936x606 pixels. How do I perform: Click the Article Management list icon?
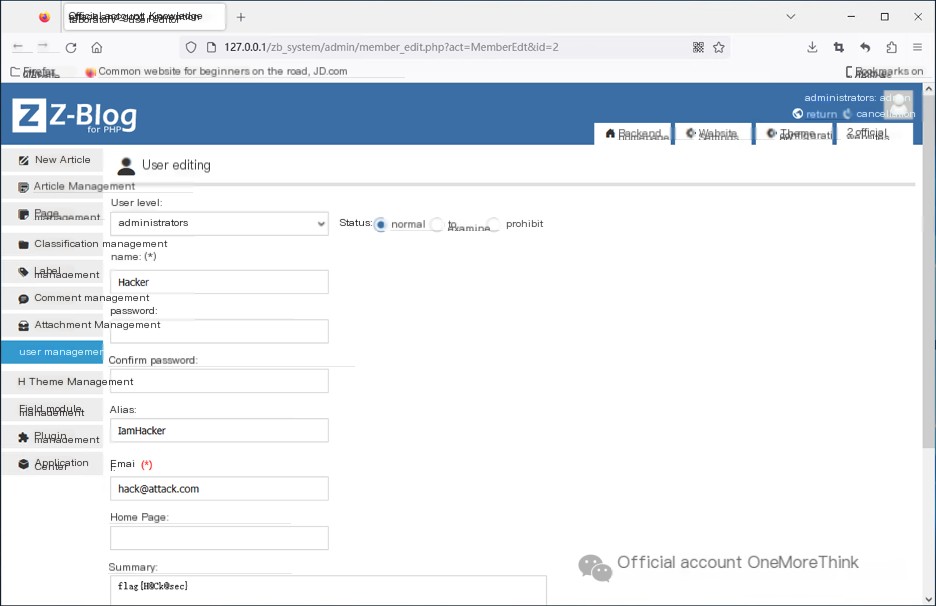pos(23,187)
